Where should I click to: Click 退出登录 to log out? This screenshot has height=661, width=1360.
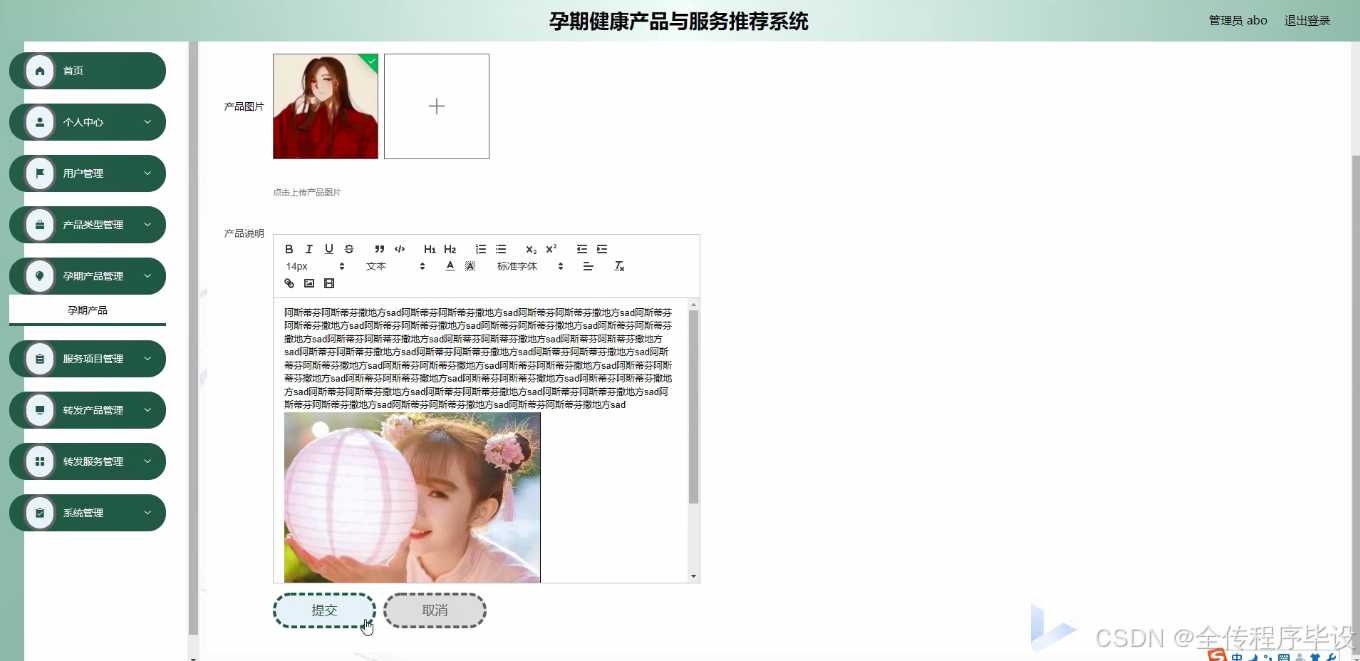coord(1307,20)
